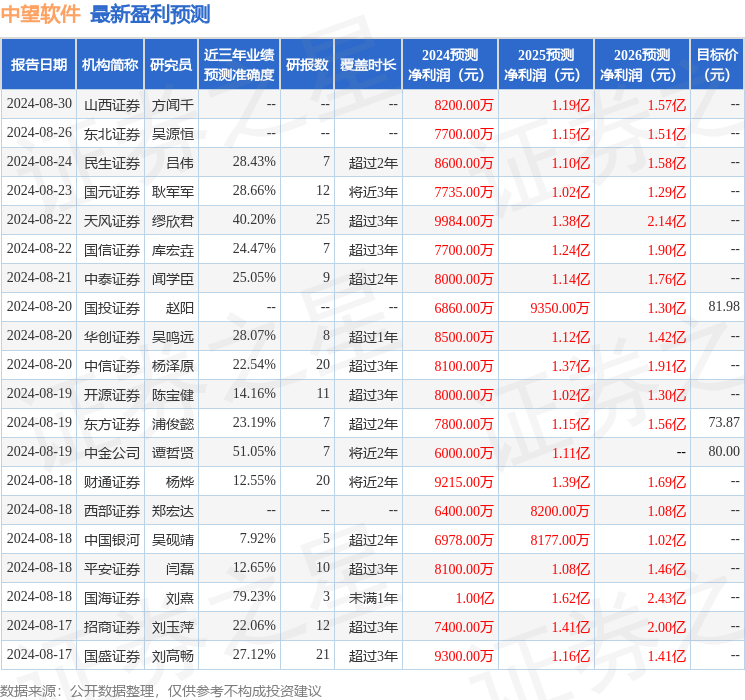Click the 中望软件 title text

click(40, 14)
